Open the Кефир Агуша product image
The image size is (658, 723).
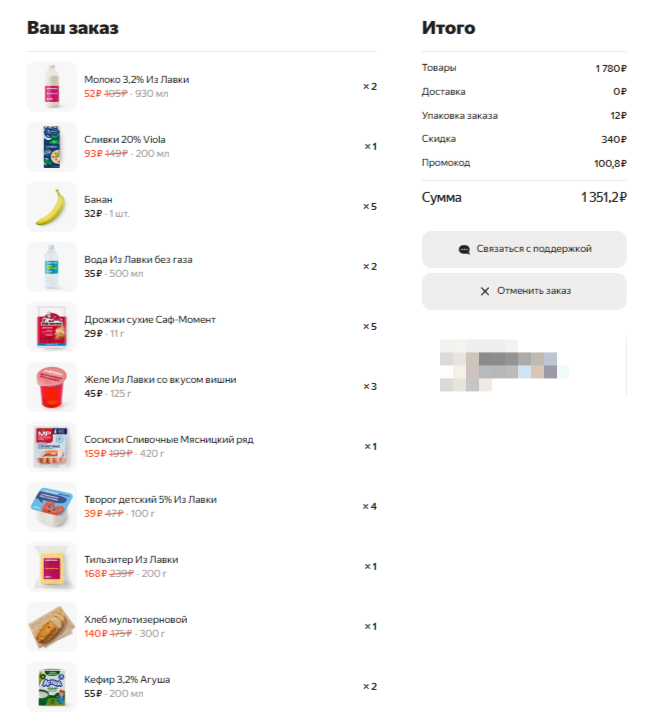point(52,685)
